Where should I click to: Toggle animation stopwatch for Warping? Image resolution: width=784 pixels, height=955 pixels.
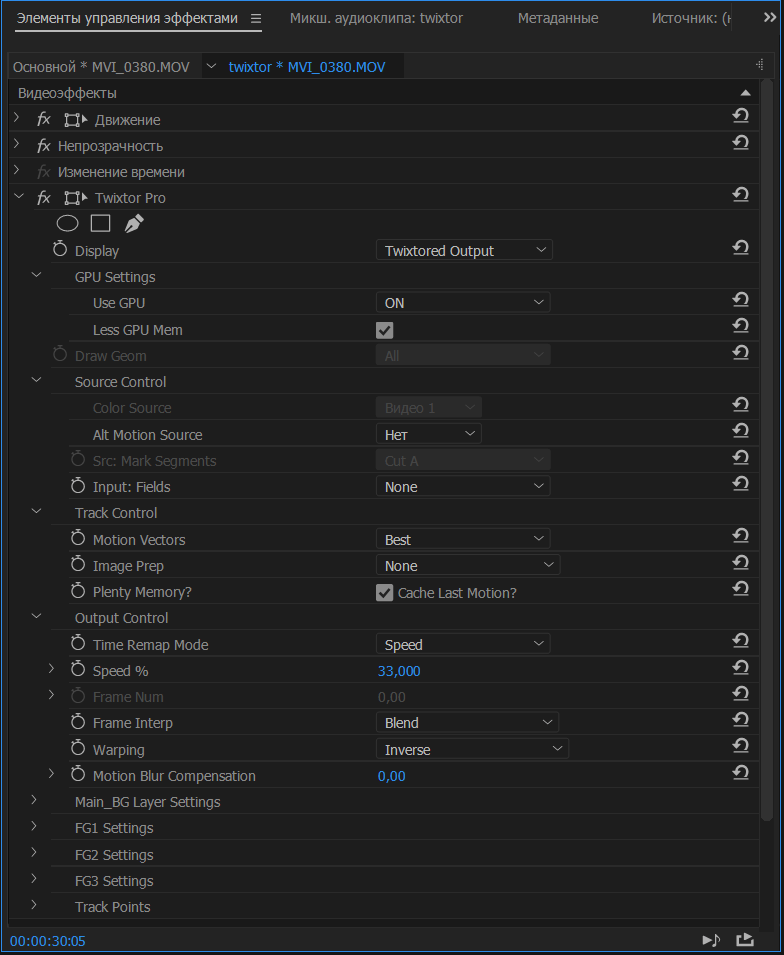[78, 748]
